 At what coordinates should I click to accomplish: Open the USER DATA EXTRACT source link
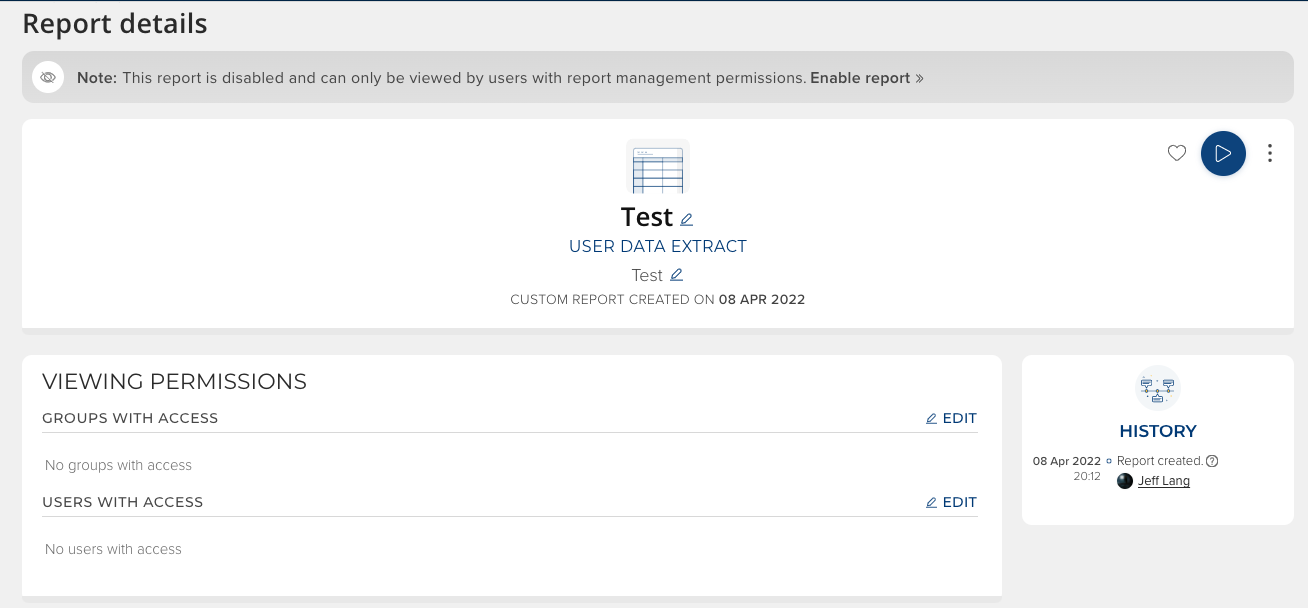tap(657, 246)
